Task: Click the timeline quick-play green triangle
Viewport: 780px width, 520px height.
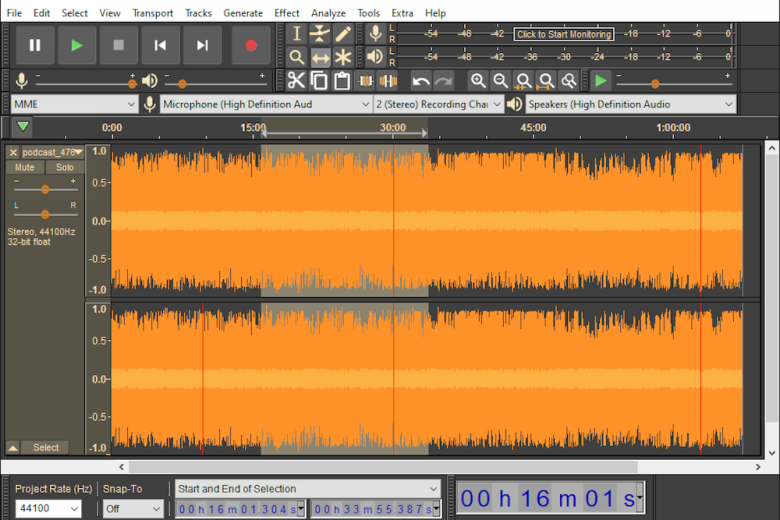Action: point(22,126)
